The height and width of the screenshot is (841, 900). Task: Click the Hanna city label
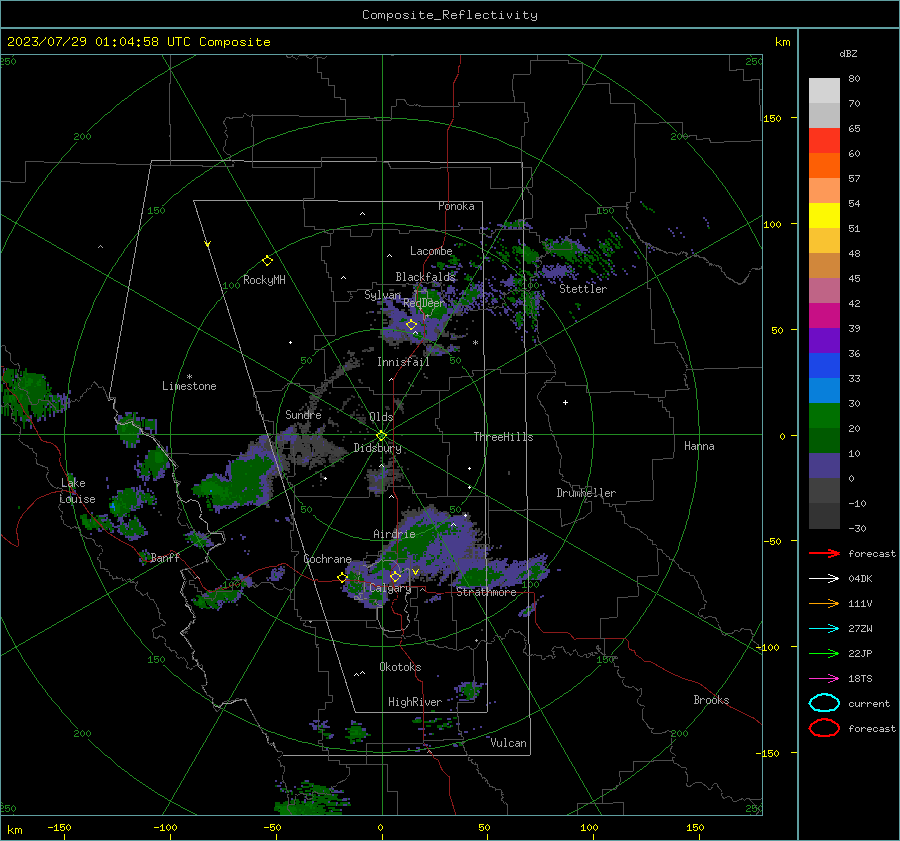tap(699, 446)
